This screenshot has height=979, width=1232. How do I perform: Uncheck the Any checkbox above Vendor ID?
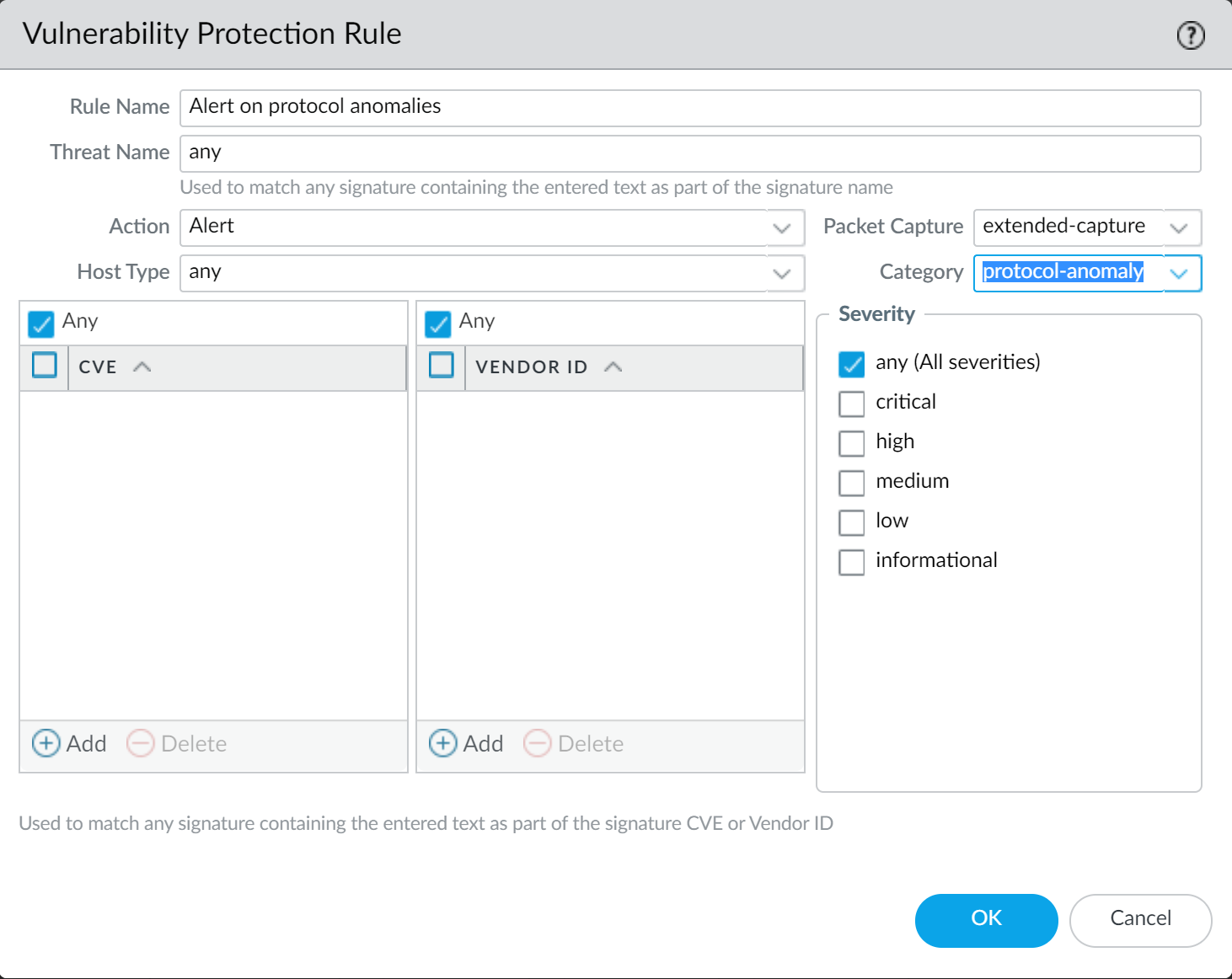(438, 324)
